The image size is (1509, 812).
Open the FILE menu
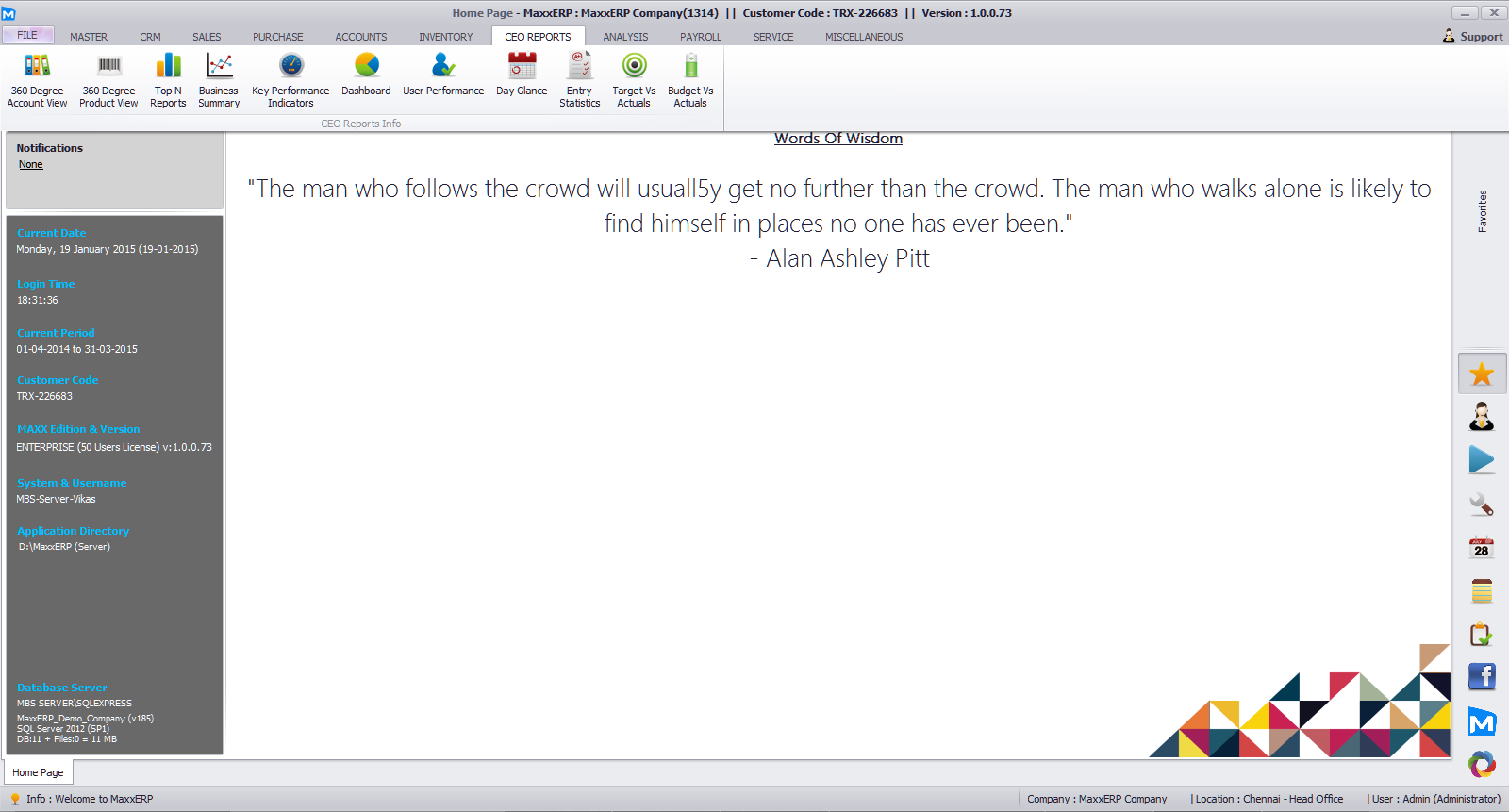tap(27, 36)
